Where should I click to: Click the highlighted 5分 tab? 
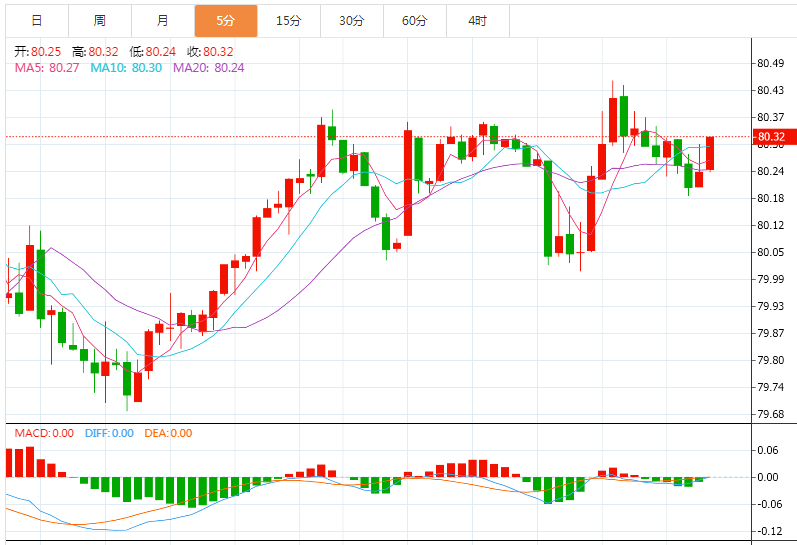(226, 20)
